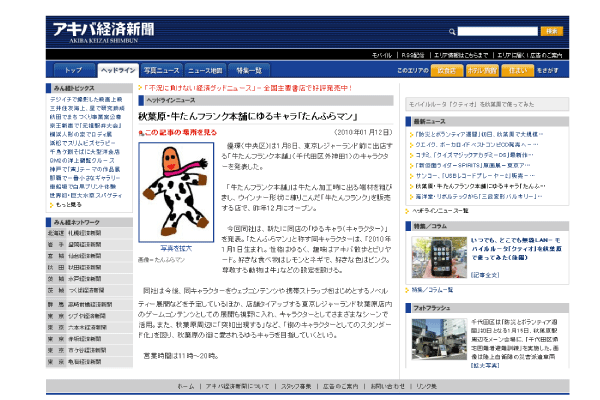Screen dimensions: 600x400
Task: Open the デジイチで撮影した映画上映 topic link
Action: pos(86,99)
